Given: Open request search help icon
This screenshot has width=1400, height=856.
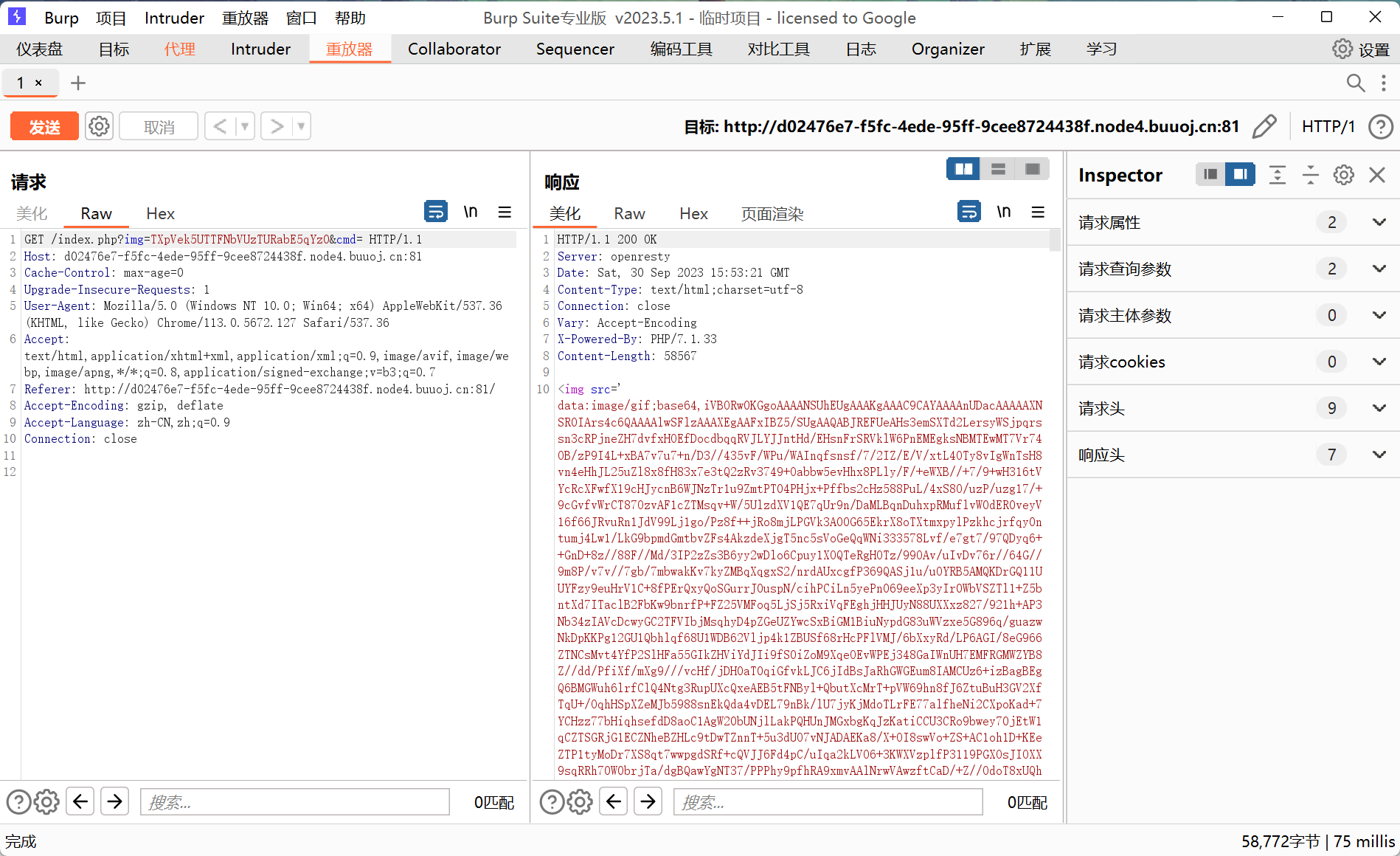Looking at the screenshot, I should click(18, 801).
